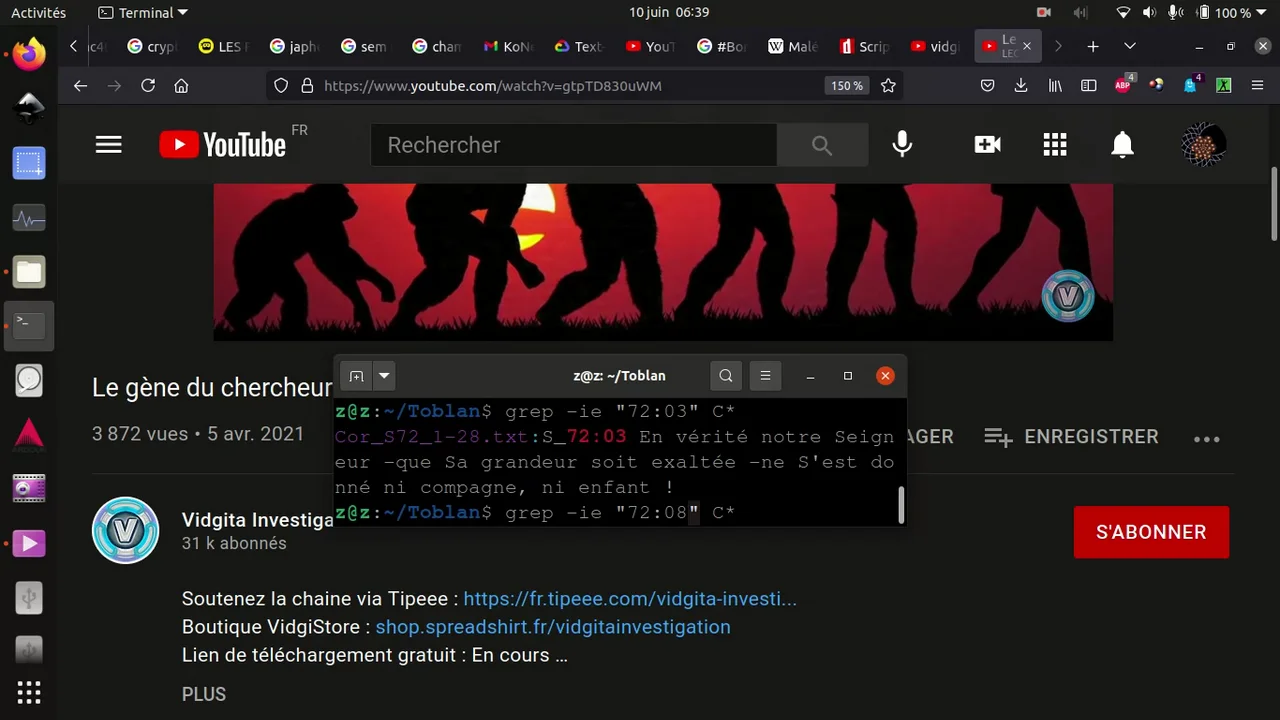This screenshot has width=1280, height=720.
Task: Click the S'ABONNER subscribe button
Action: [x=1150, y=532]
